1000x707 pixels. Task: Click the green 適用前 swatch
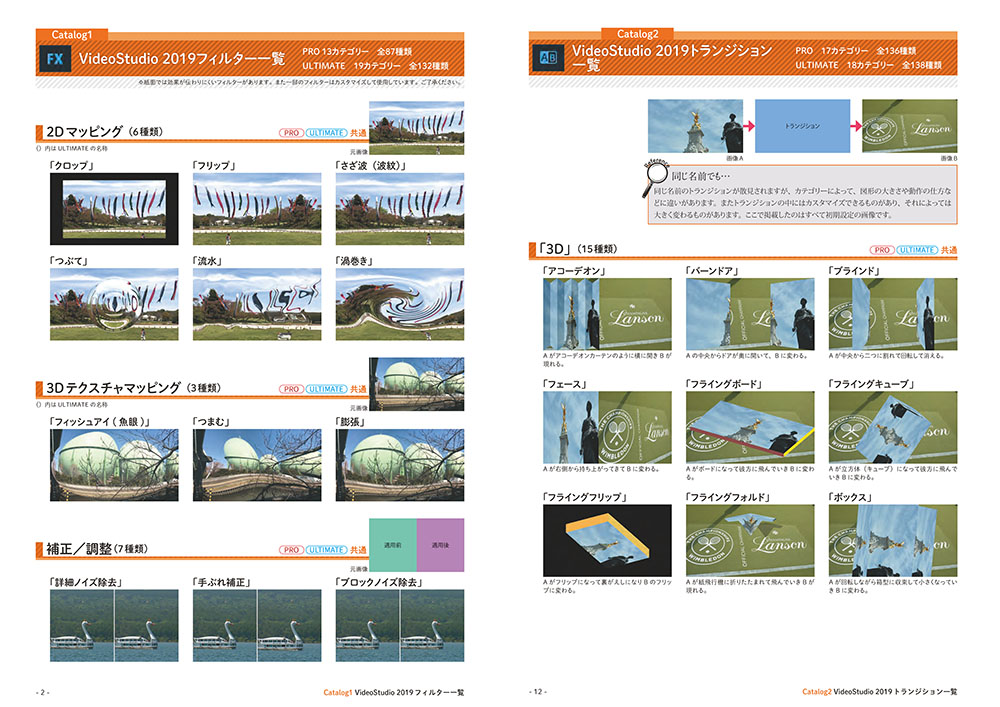click(393, 546)
